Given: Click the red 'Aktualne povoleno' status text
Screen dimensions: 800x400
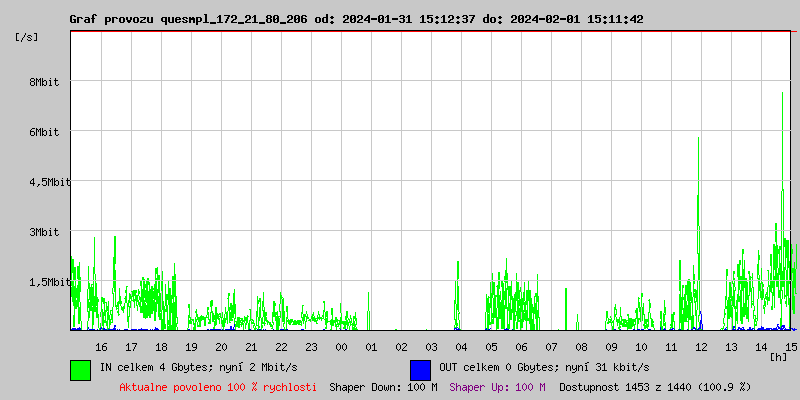Looking at the screenshot, I should (x=218, y=386).
